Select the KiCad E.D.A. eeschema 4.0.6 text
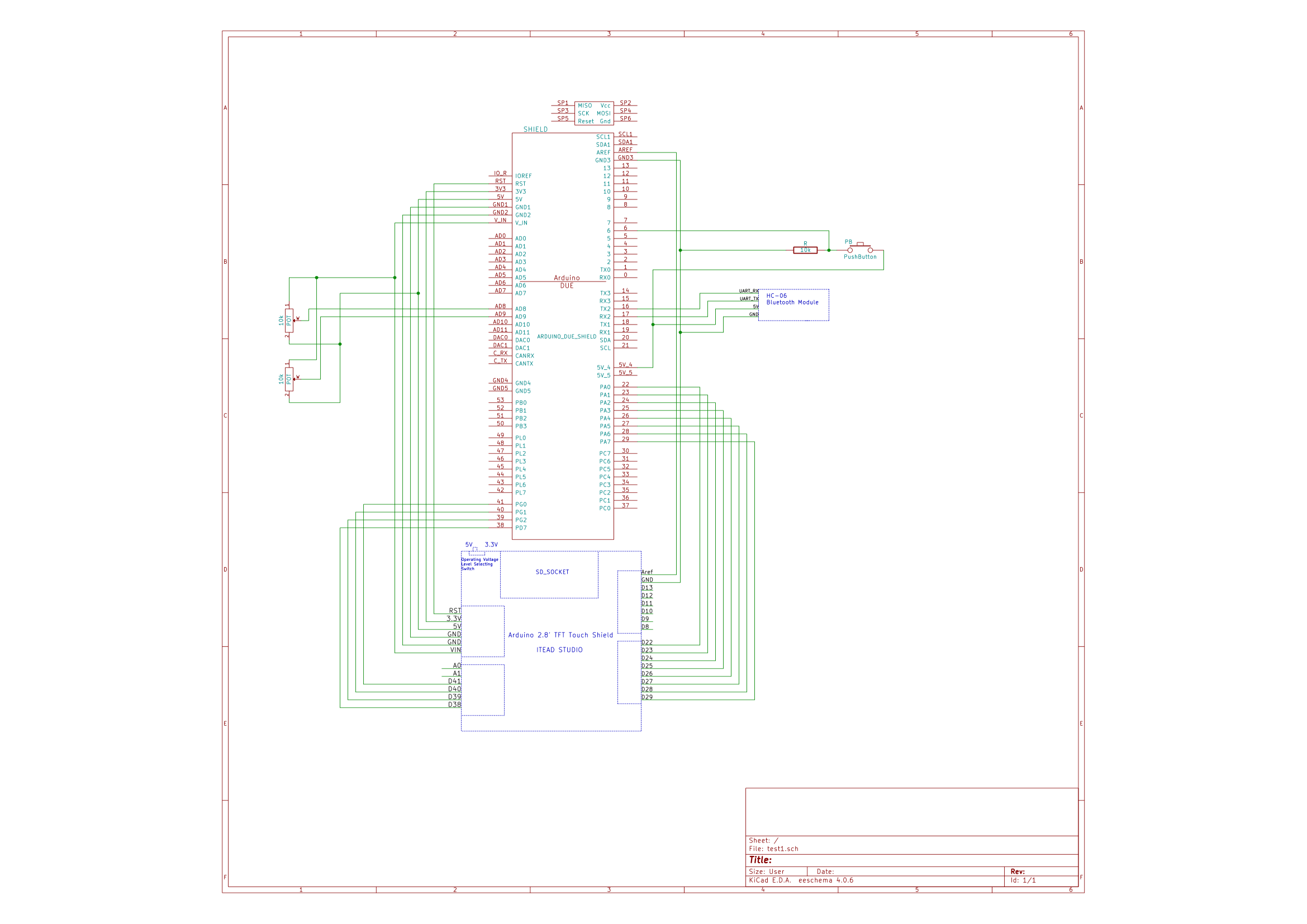Screen dimensions: 1307x924 pyautogui.click(x=801, y=881)
